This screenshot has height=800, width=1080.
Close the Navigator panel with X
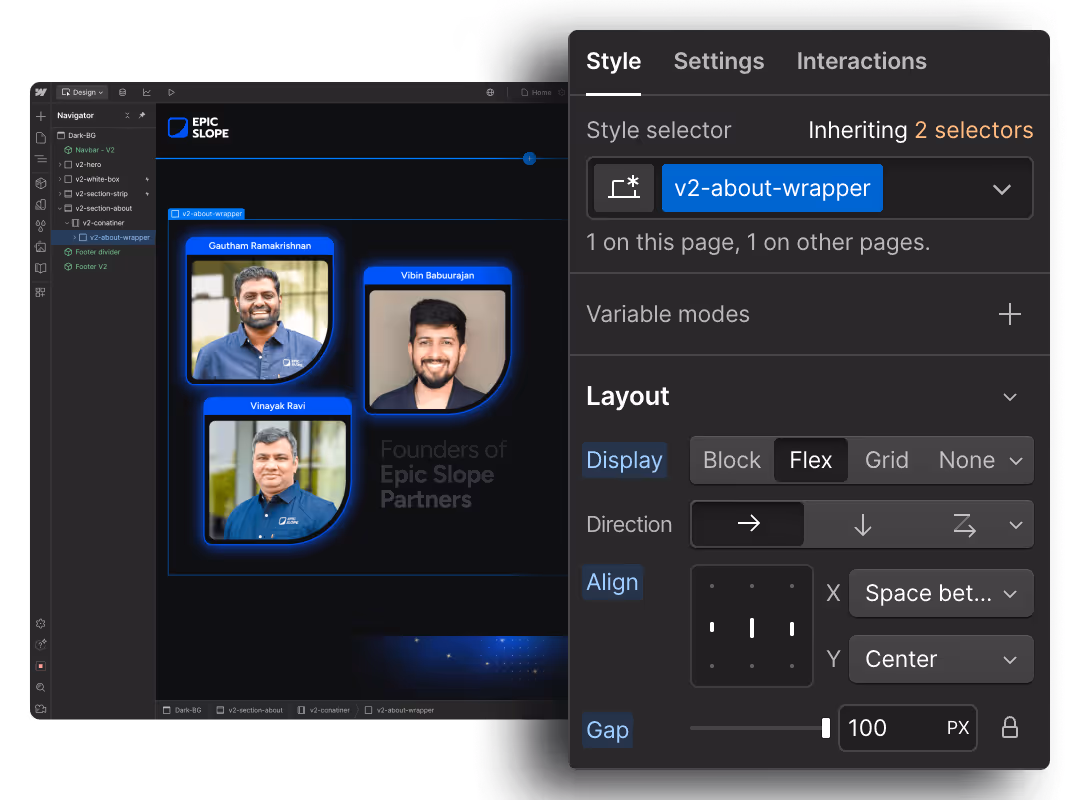click(127, 116)
